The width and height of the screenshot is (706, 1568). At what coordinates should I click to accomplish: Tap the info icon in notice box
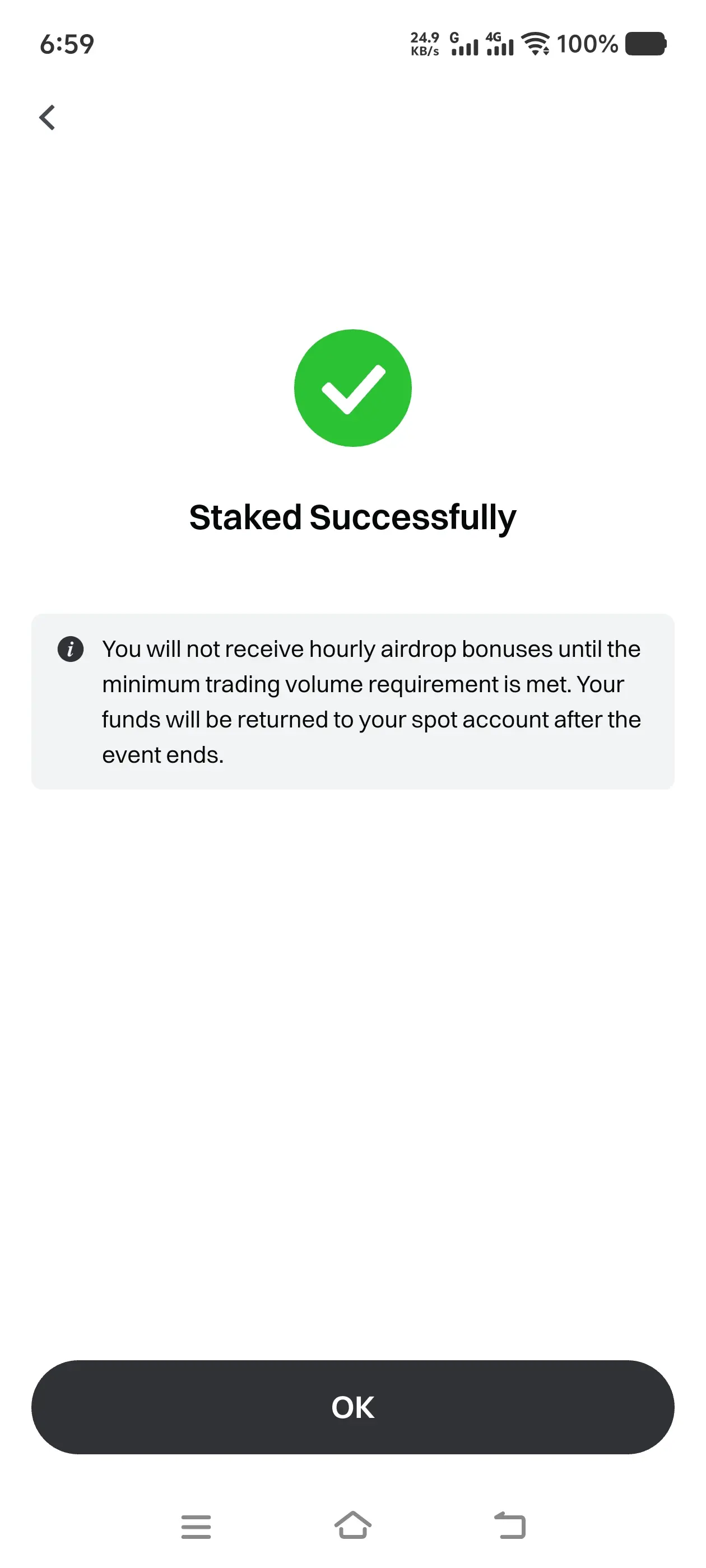coord(71,649)
